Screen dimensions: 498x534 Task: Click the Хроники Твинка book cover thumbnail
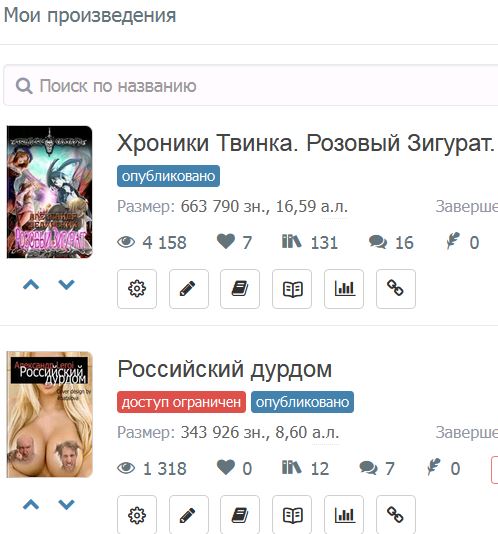coord(49,192)
